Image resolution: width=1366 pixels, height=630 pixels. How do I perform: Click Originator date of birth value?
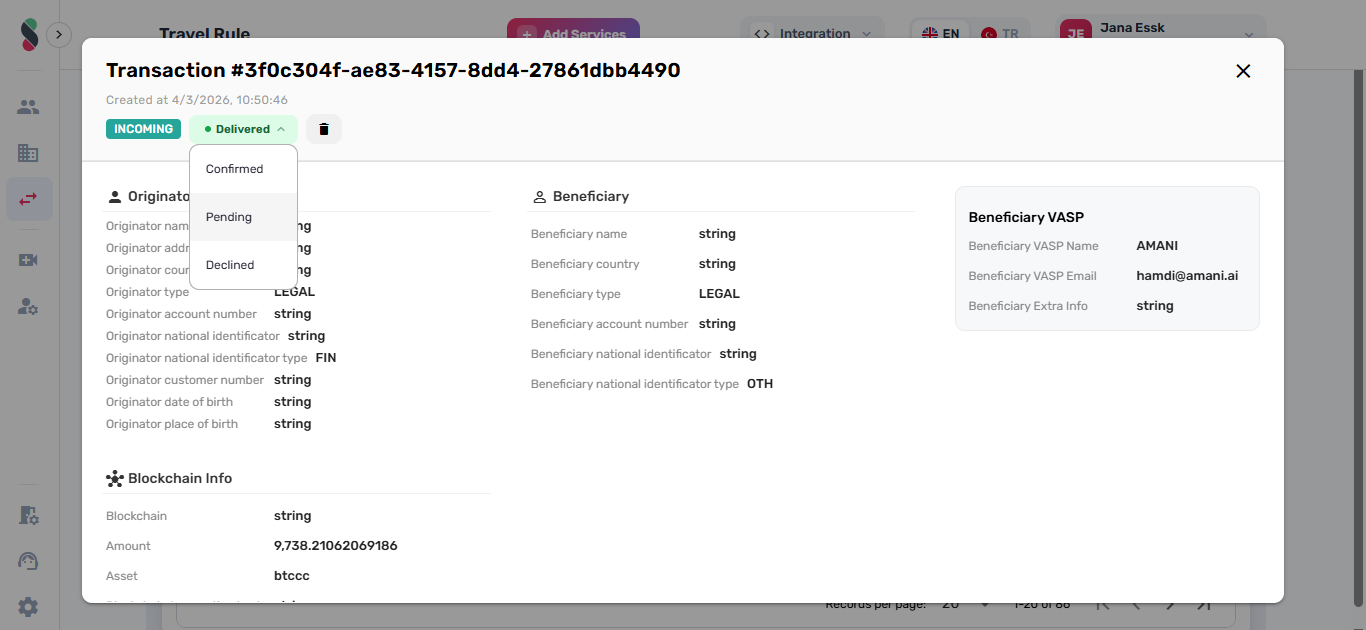coord(292,402)
